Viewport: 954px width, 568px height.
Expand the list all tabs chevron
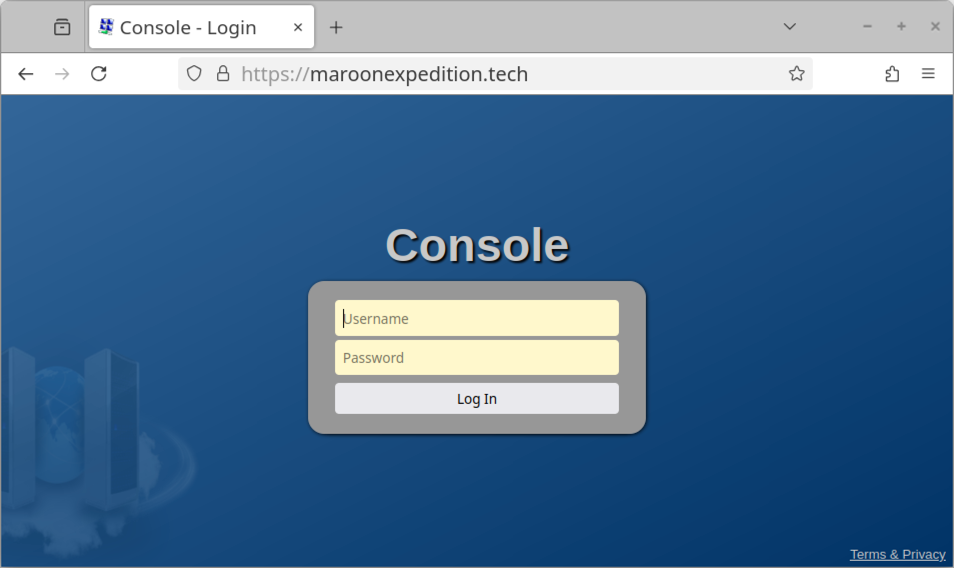[x=790, y=27]
